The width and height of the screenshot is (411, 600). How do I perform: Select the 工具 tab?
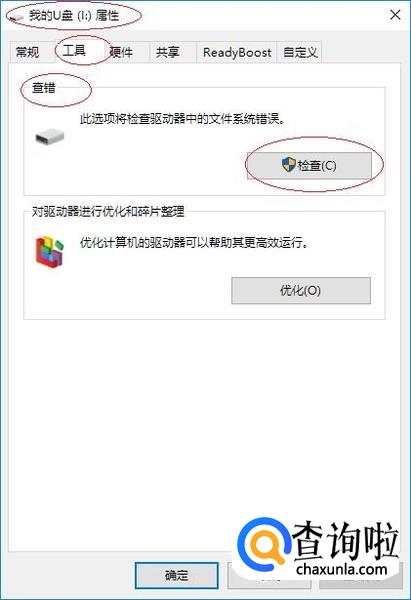[x=74, y=50]
